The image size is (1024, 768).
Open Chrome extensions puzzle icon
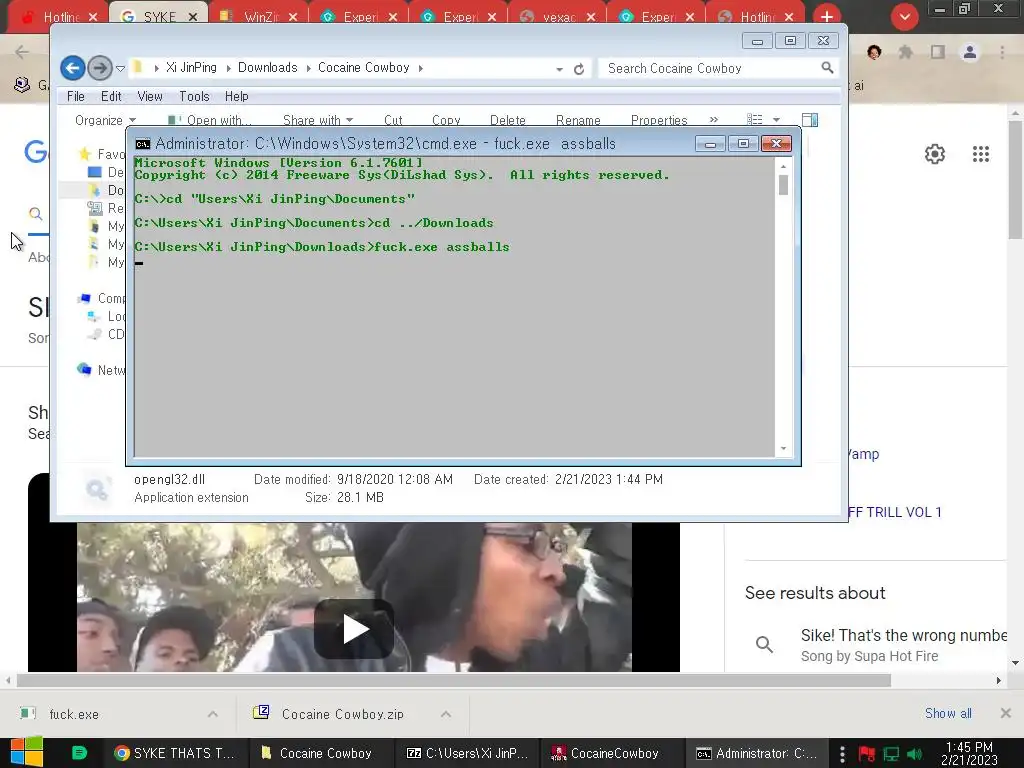pyautogui.click(x=906, y=52)
